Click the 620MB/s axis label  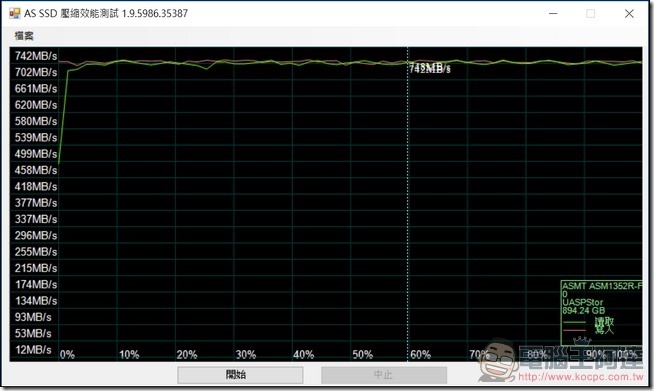pos(36,105)
